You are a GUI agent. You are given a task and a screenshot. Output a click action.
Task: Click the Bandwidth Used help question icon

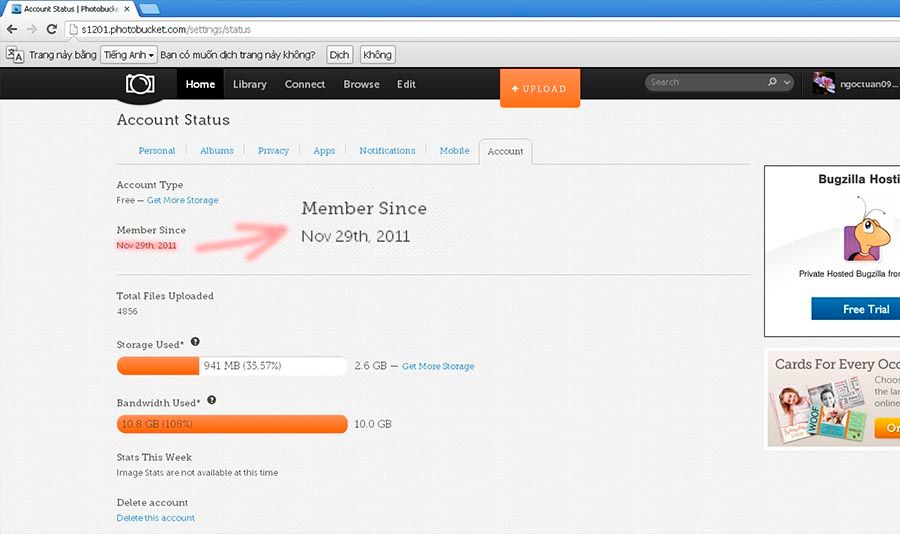click(x=211, y=400)
